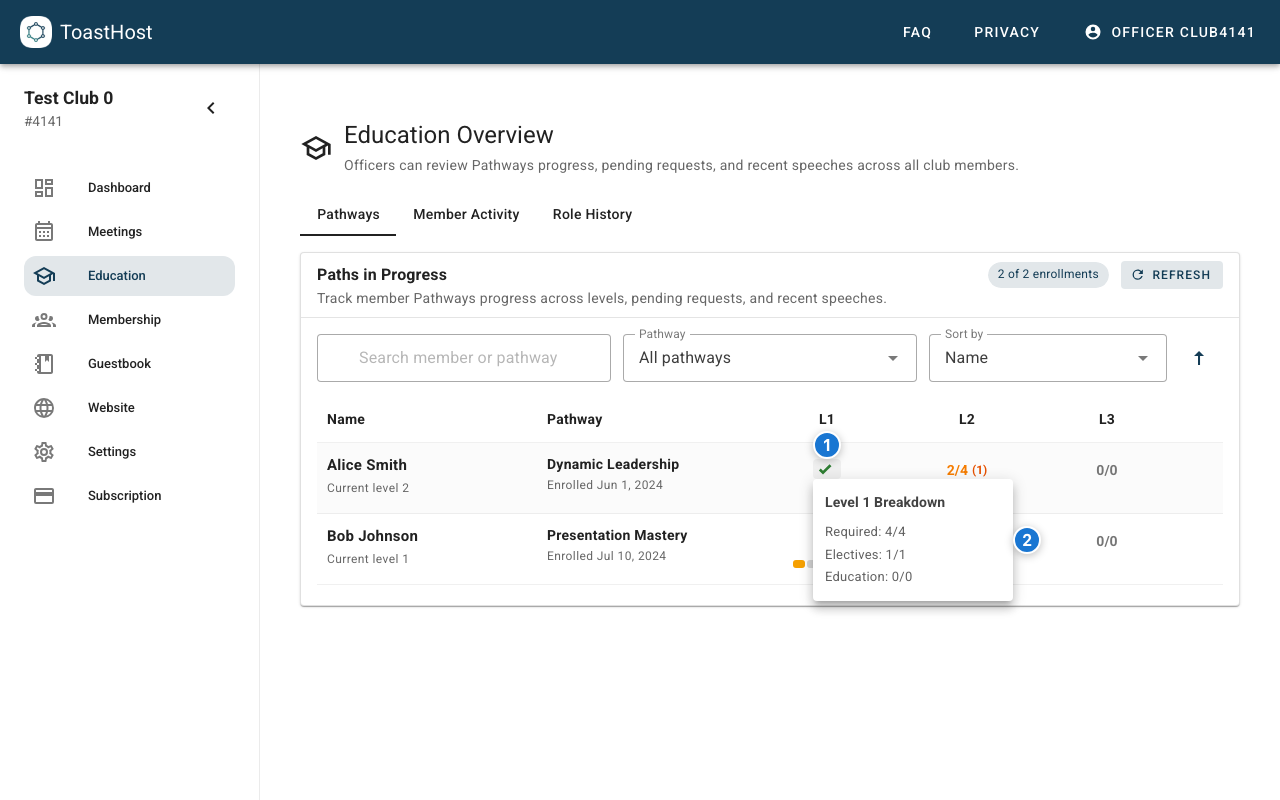Toggle sort direction arrow
The height and width of the screenshot is (800, 1280).
click(x=1199, y=358)
